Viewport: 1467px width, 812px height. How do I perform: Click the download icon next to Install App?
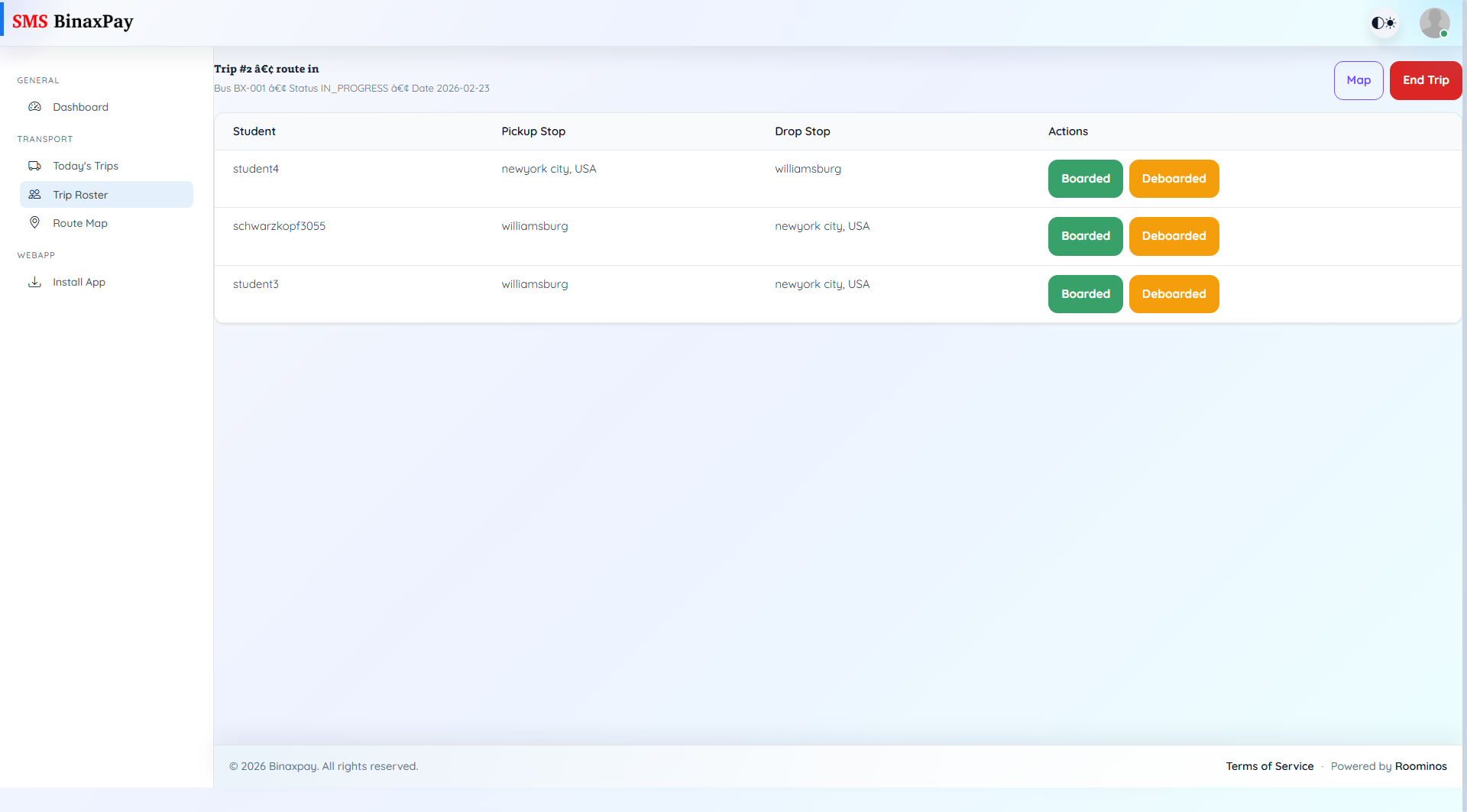[x=35, y=282]
